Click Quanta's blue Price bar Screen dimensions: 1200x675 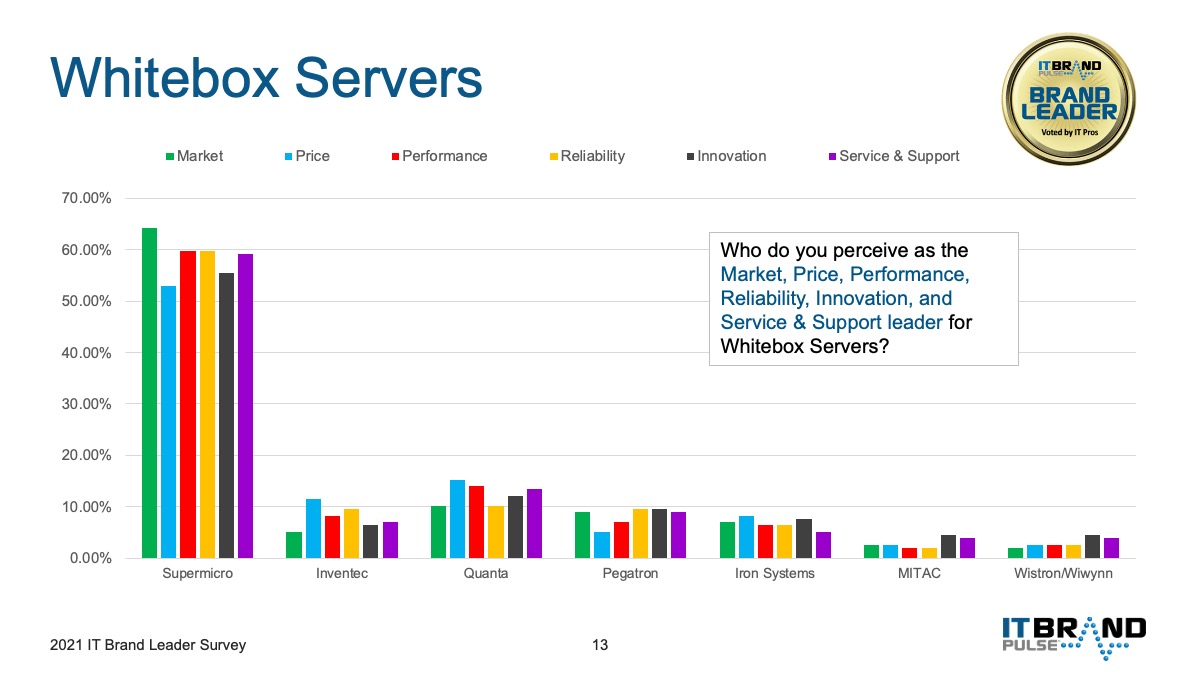click(457, 519)
